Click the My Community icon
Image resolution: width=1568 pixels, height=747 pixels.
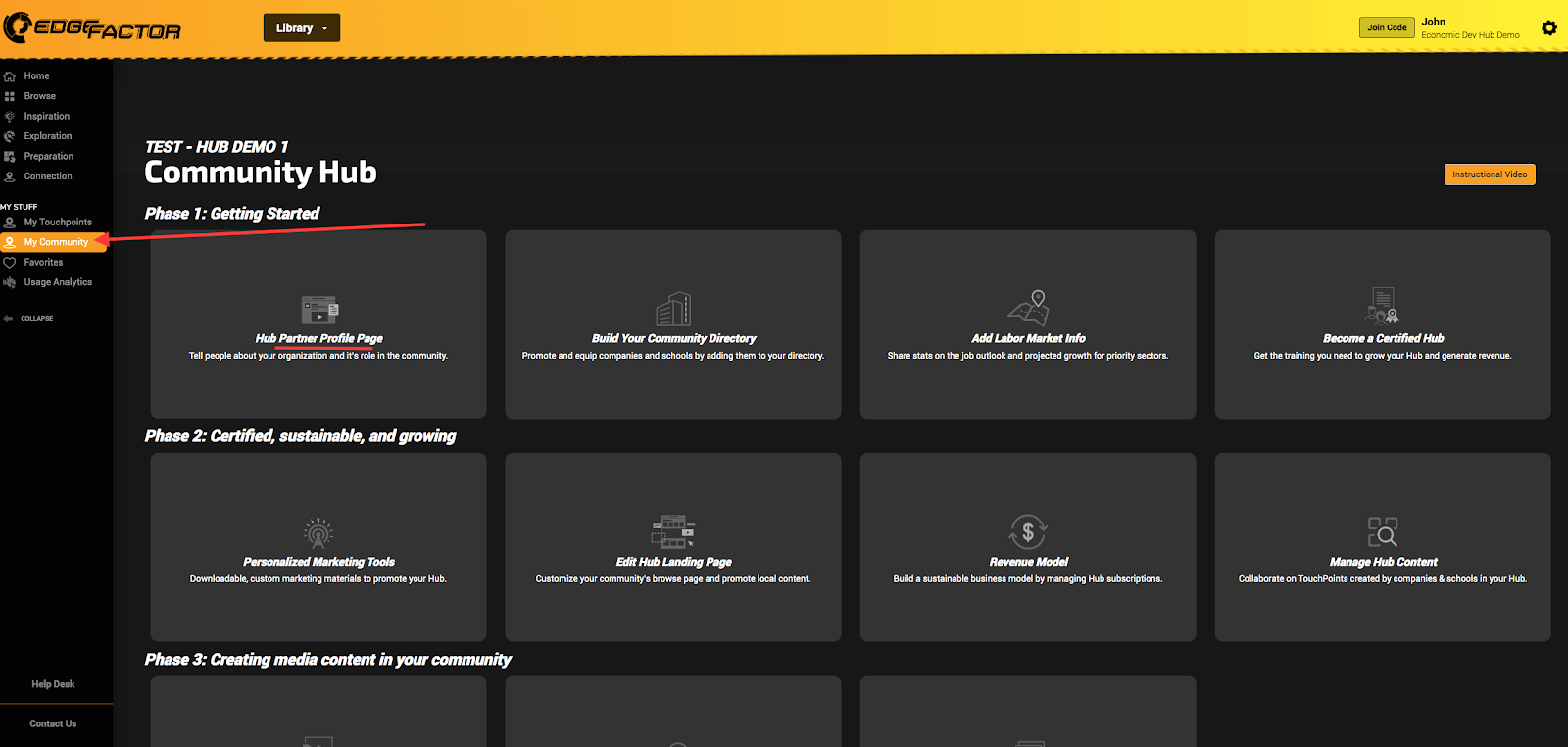pyautogui.click(x=10, y=242)
